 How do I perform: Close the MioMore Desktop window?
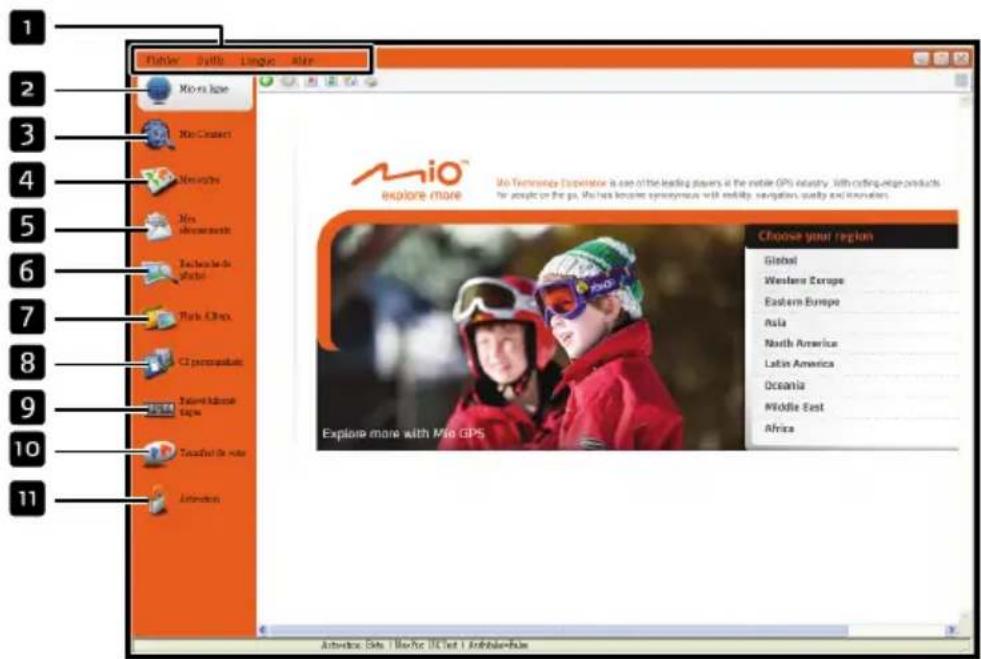click(961, 59)
